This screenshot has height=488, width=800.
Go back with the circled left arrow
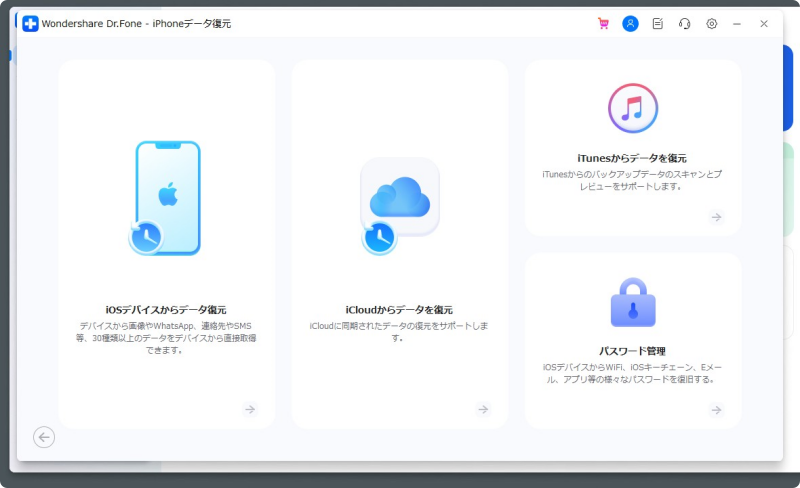pyautogui.click(x=44, y=437)
